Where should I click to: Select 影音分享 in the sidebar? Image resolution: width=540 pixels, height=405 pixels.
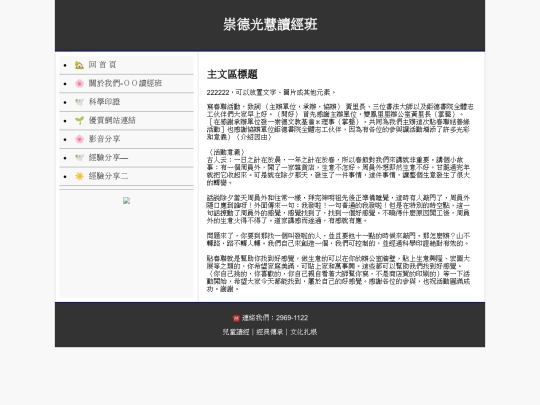coord(104,139)
